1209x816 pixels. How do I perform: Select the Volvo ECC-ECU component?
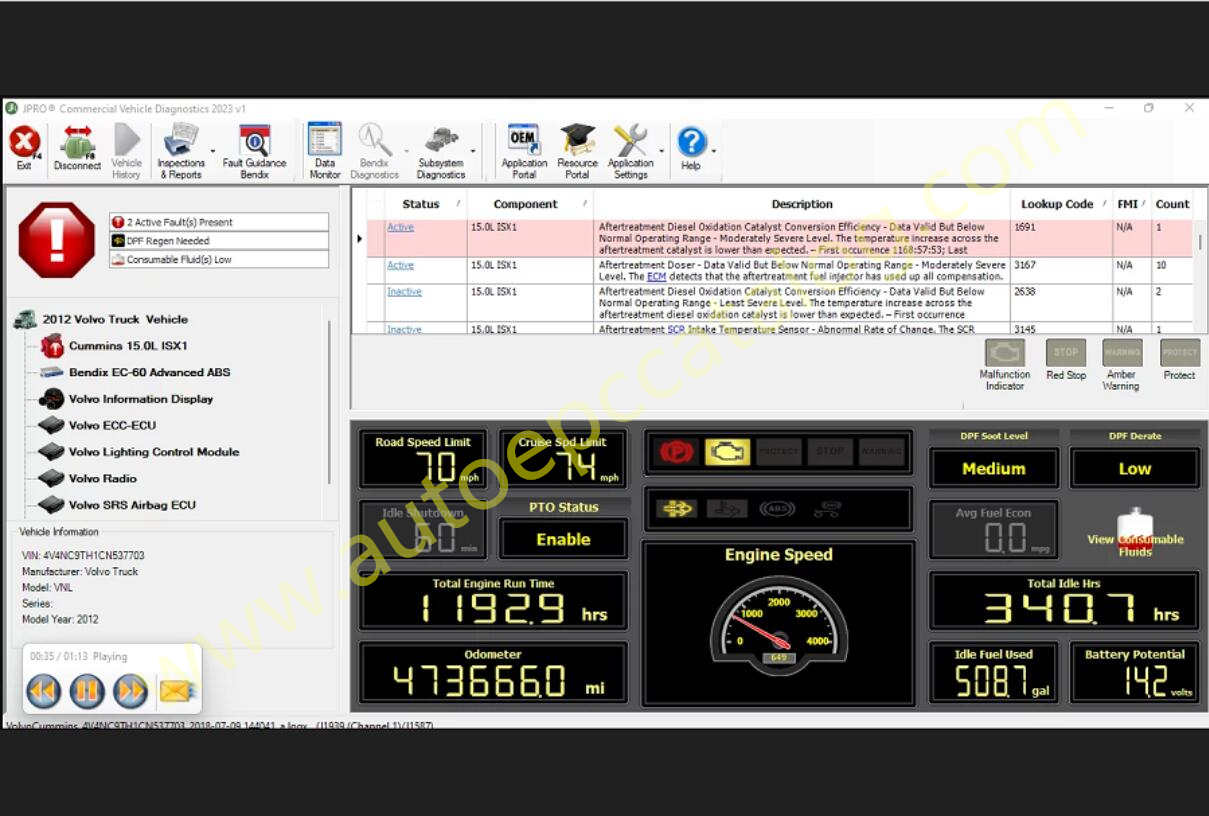click(x=112, y=425)
